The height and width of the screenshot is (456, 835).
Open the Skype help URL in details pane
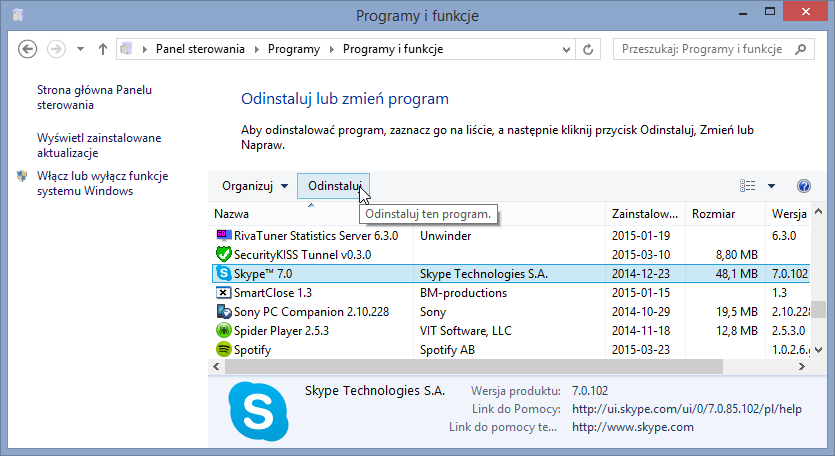coord(686,409)
